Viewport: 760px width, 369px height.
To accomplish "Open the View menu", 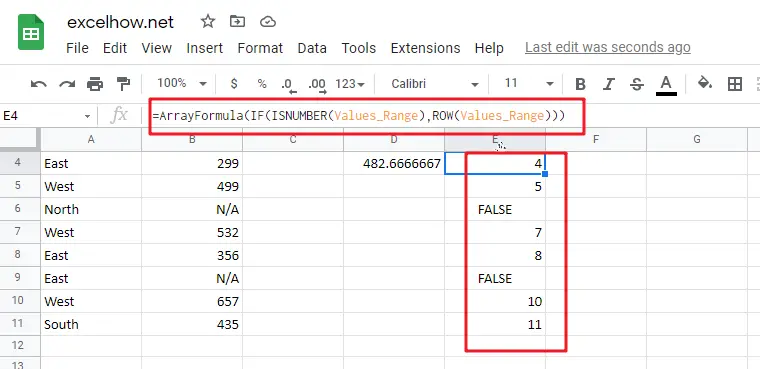I will tap(157, 48).
